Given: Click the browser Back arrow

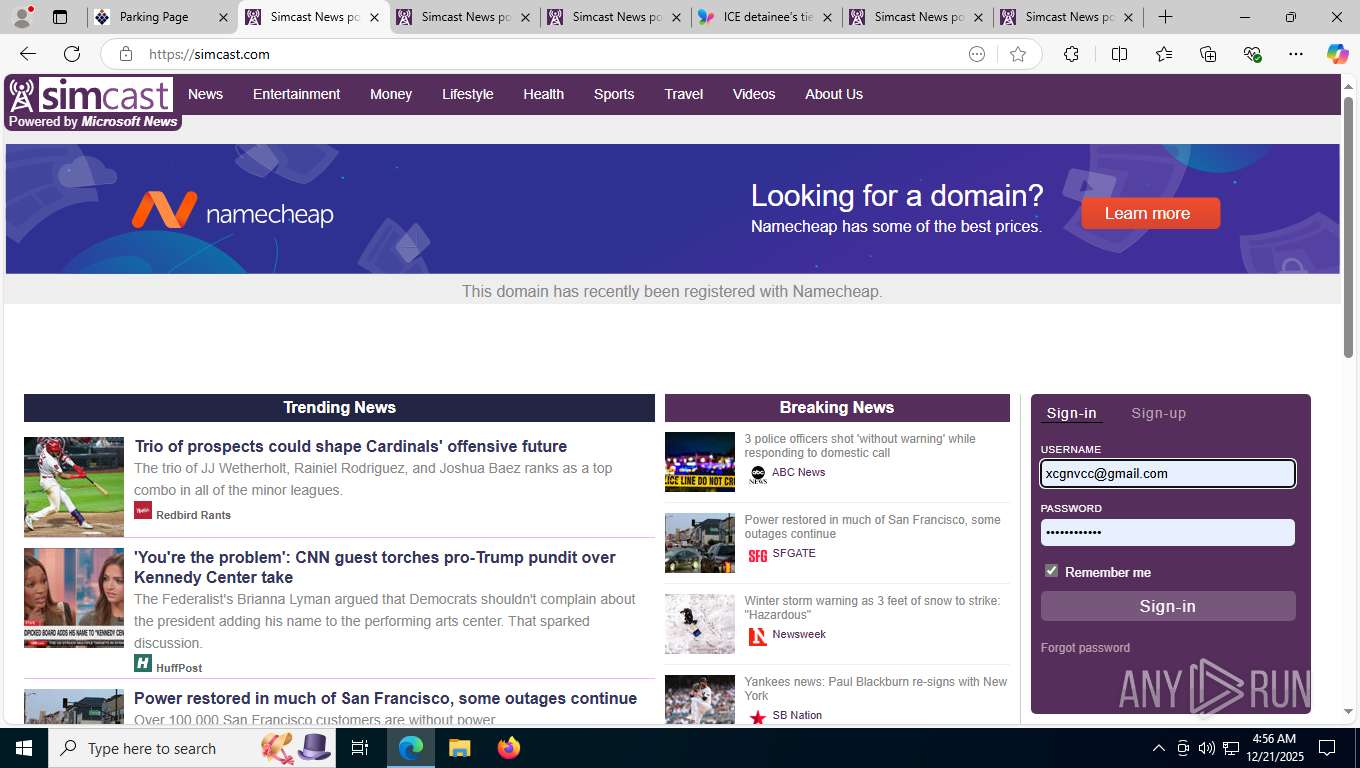Looking at the screenshot, I should click(x=28, y=54).
